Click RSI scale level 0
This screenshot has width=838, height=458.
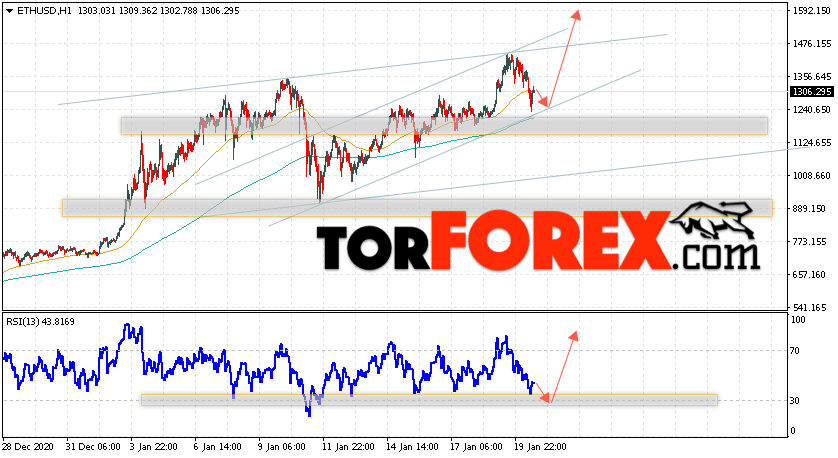tap(793, 431)
